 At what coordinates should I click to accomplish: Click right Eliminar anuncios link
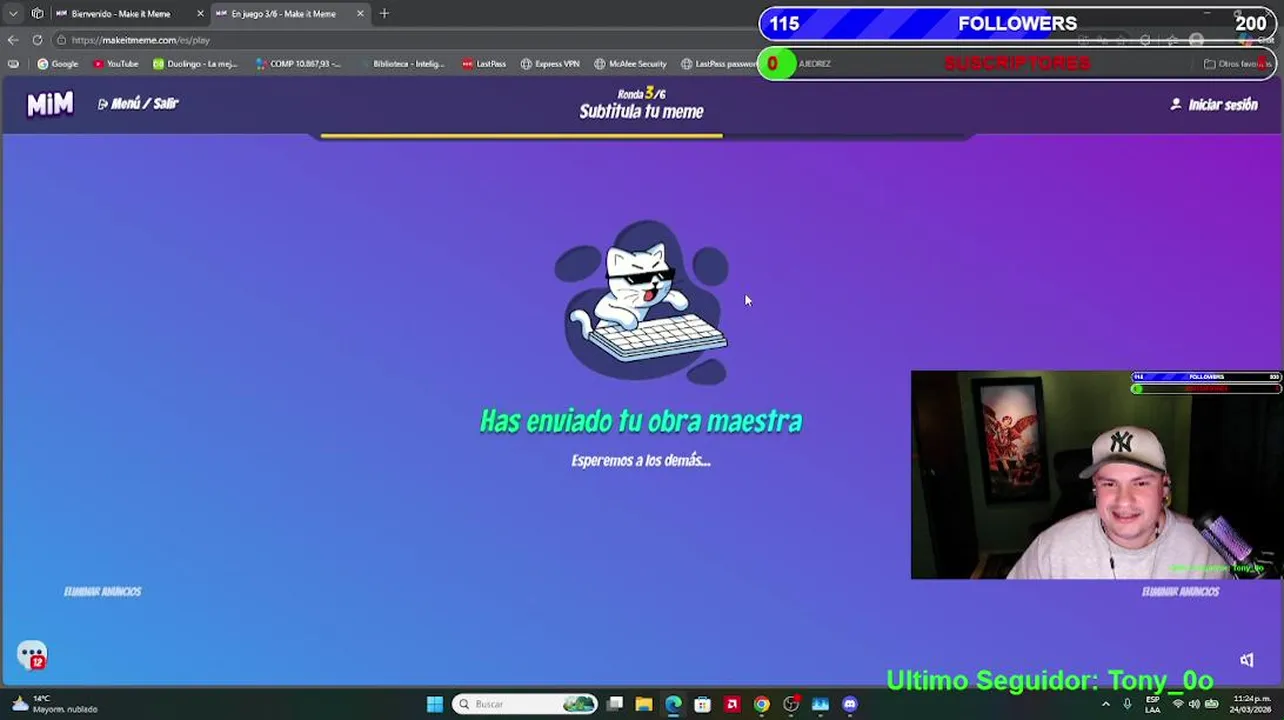click(x=1180, y=591)
